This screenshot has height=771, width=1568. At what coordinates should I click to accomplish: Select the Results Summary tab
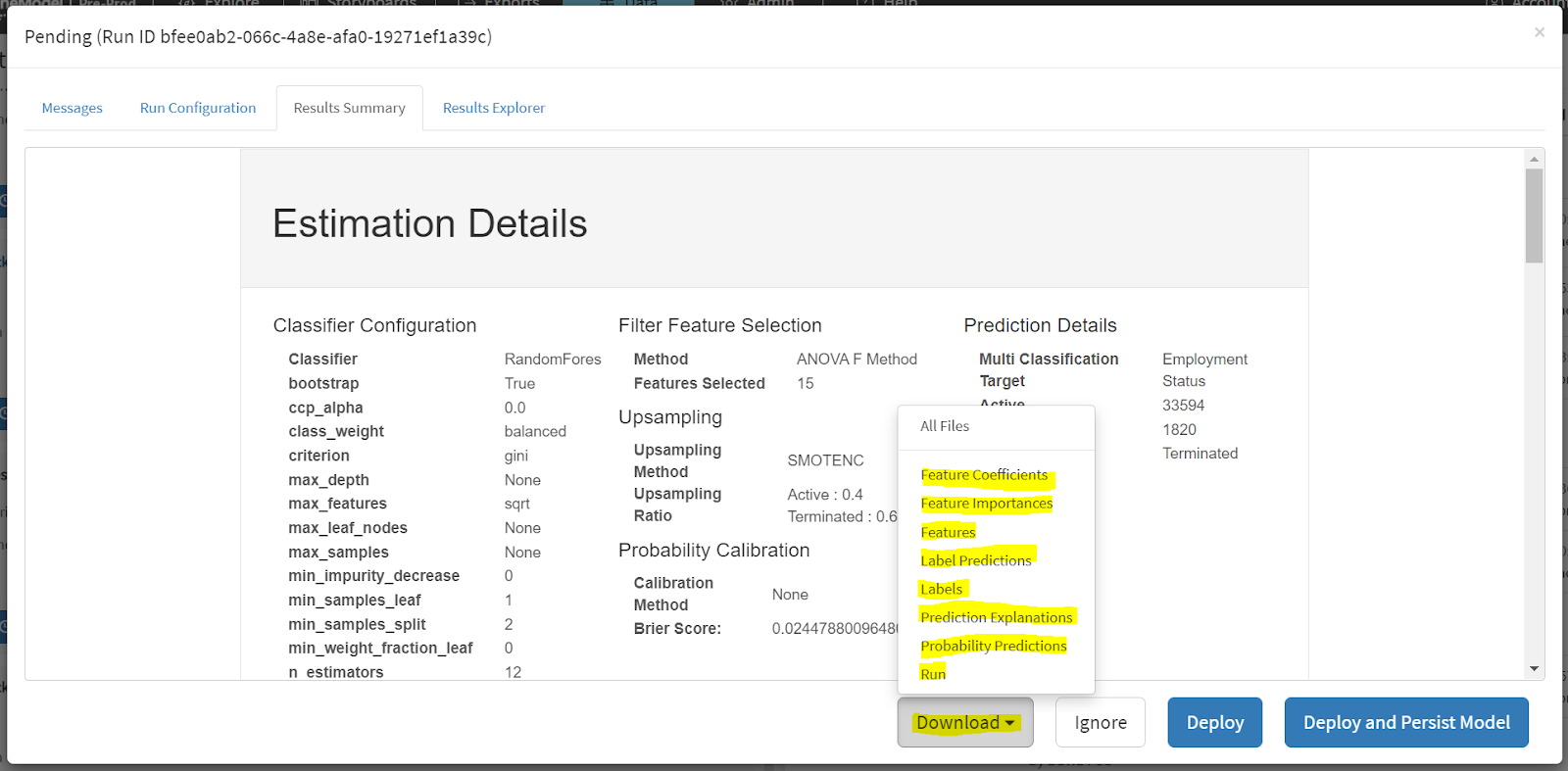tap(349, 108)
